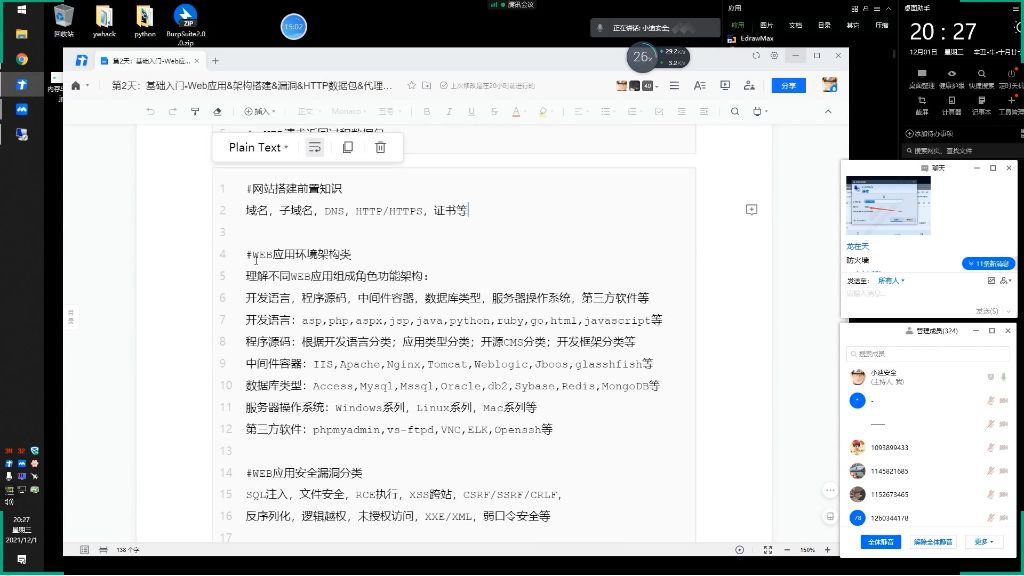Zoom in with the plus button
Viewport: 1024px width, 576px height.
click(x=827, y=550)
